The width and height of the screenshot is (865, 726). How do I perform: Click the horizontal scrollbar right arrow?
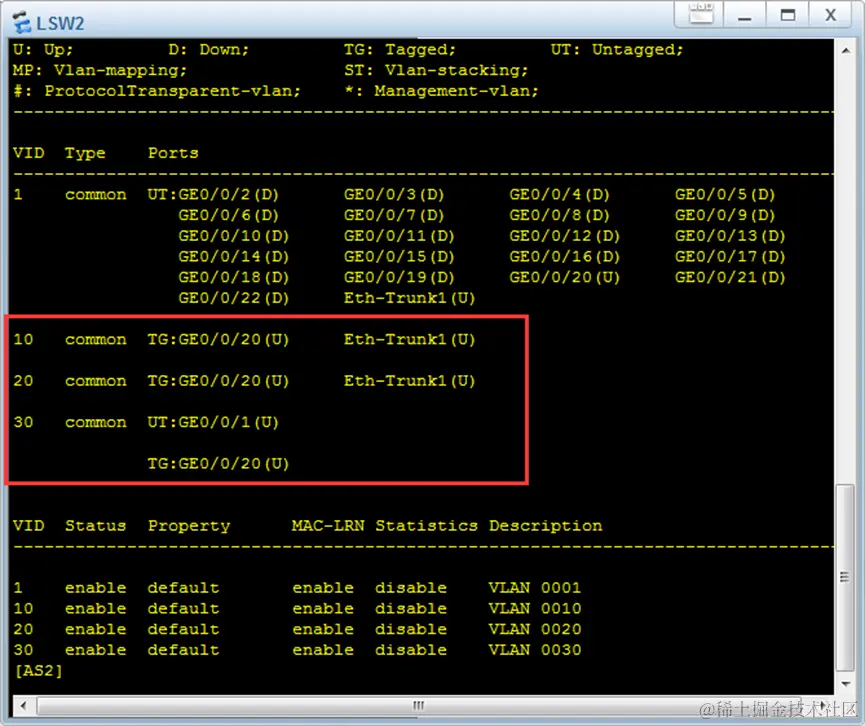[x=824, y=706]
